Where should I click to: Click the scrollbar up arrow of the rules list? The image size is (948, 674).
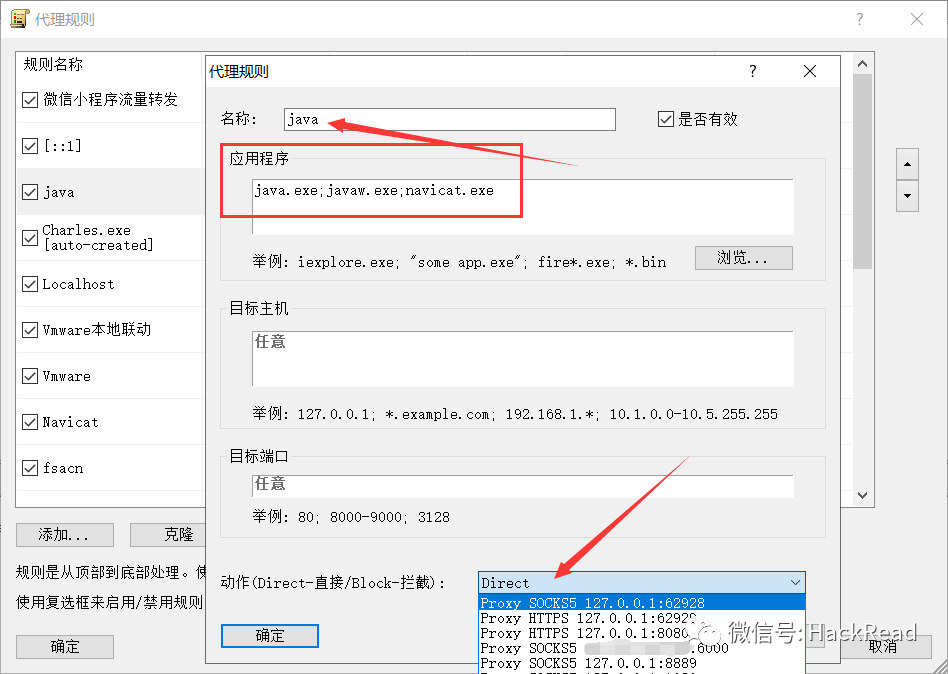point(863,63)
